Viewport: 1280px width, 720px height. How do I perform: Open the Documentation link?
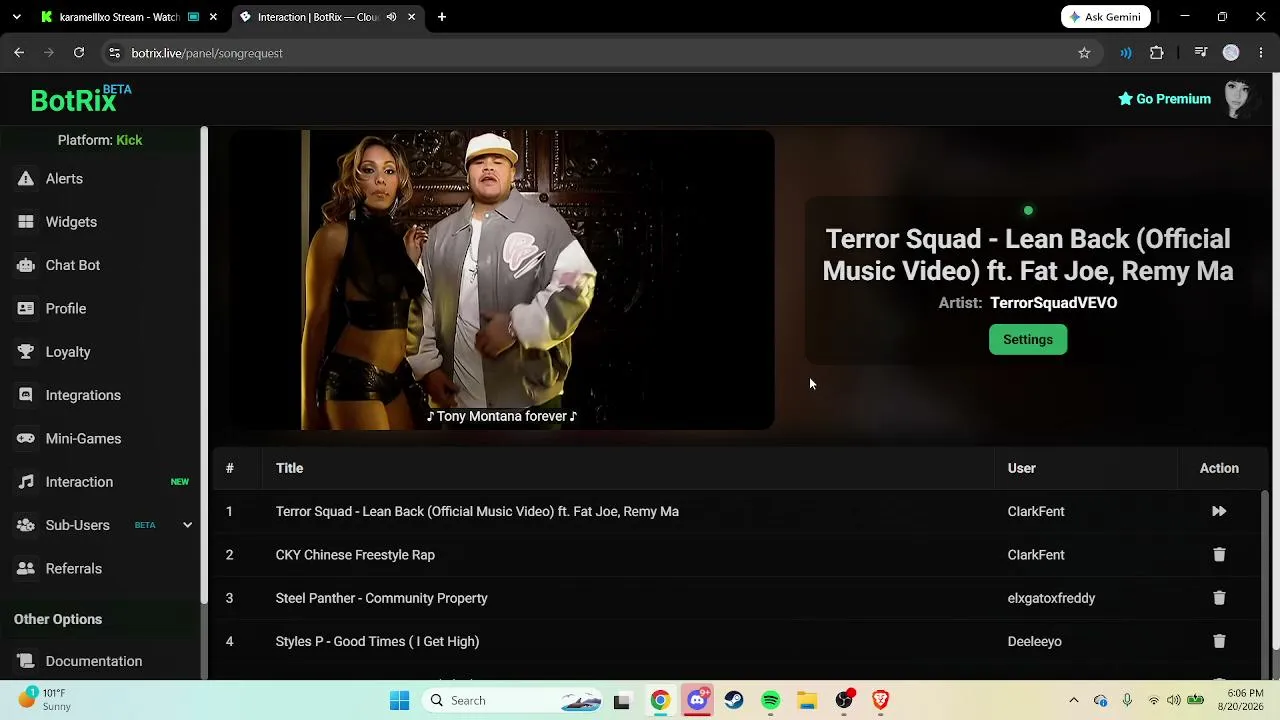tap(93, 661)
